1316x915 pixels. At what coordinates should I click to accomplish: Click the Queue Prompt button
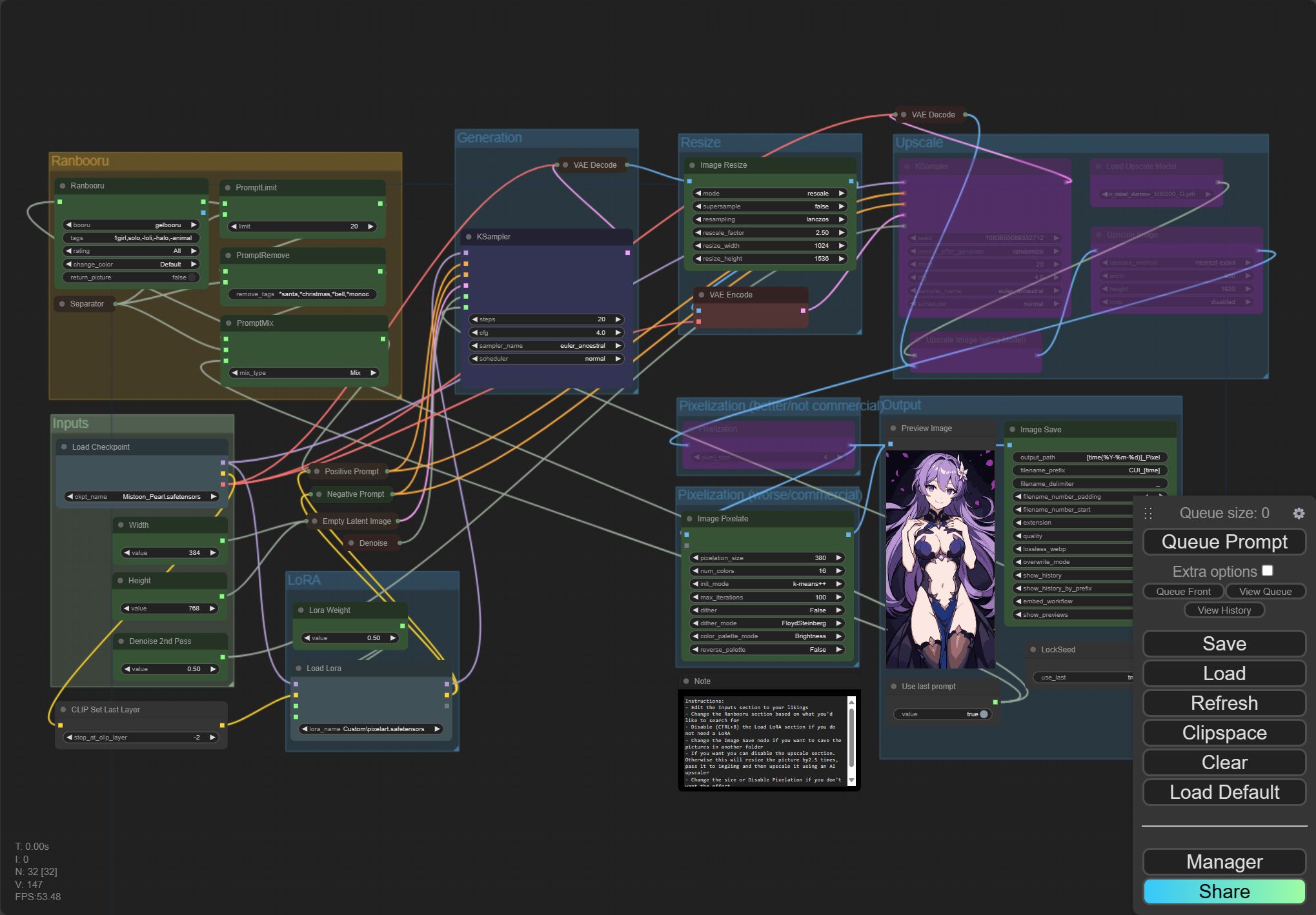point(1224,542)
